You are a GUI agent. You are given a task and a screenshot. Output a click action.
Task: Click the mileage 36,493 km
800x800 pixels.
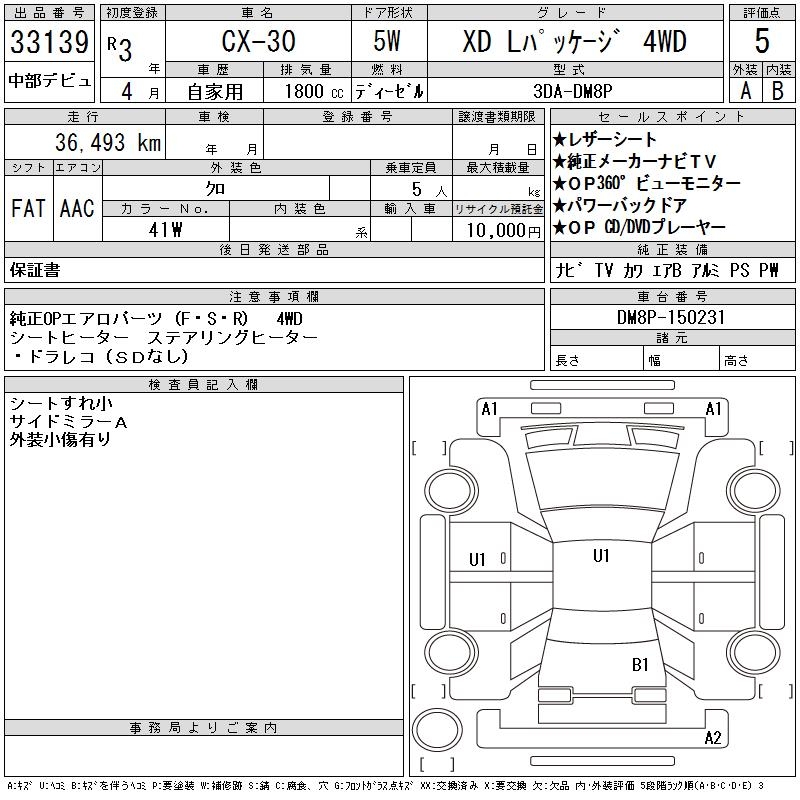coord(108,142)
